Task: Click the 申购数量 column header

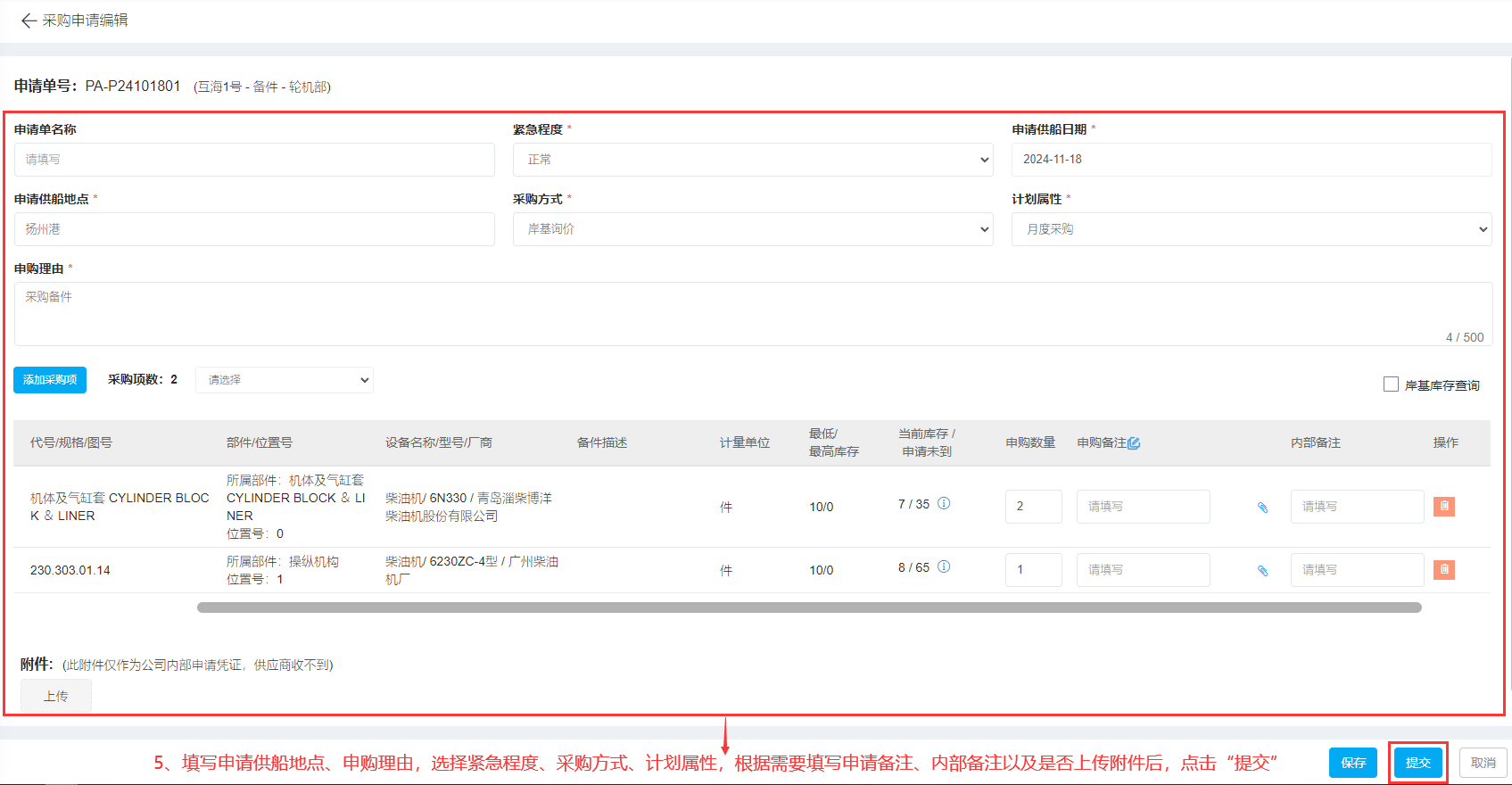Action: pyautogui.click(x=1030, y=442)
